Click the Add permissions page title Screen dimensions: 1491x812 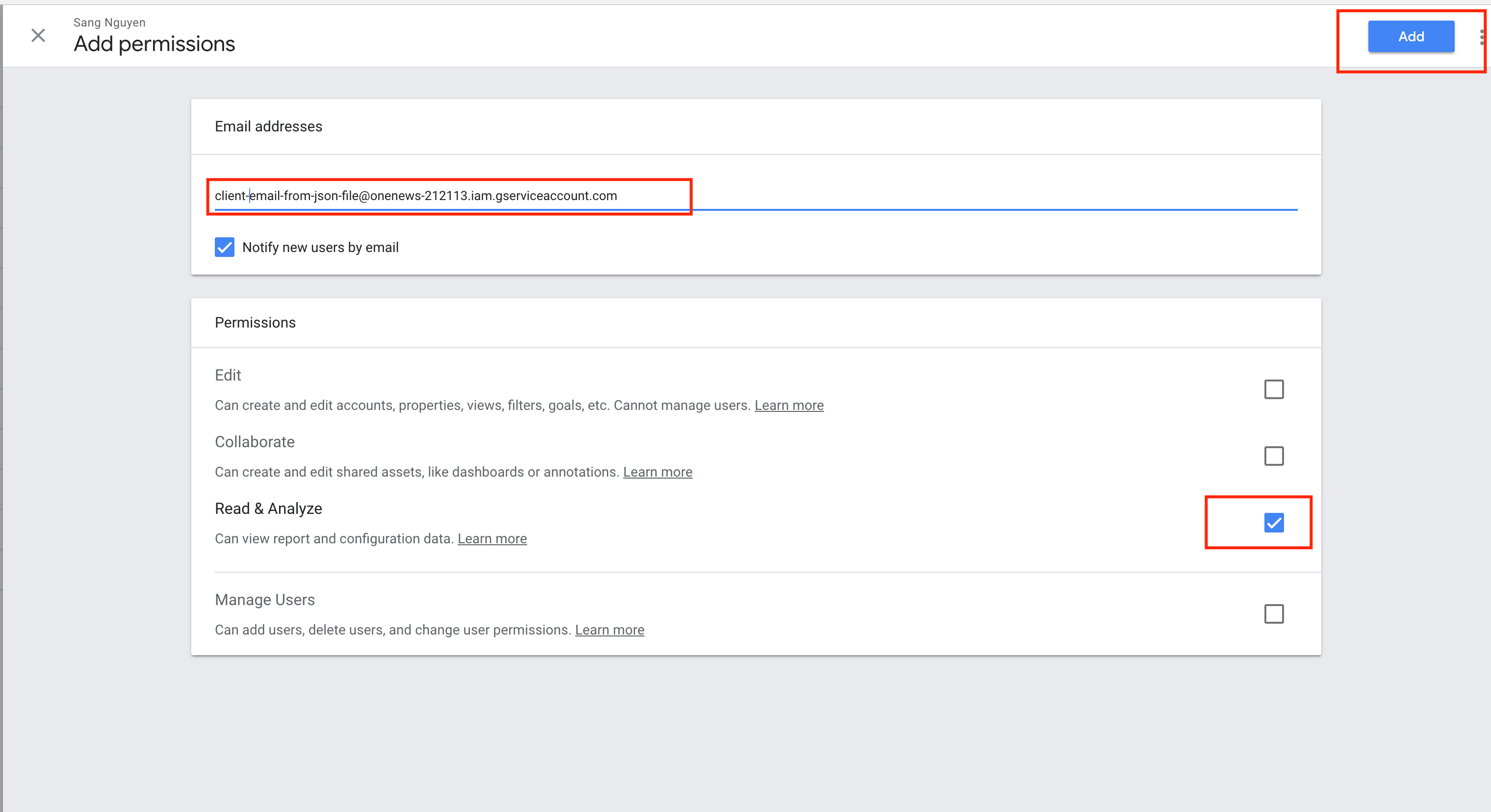tap(154, 44)
